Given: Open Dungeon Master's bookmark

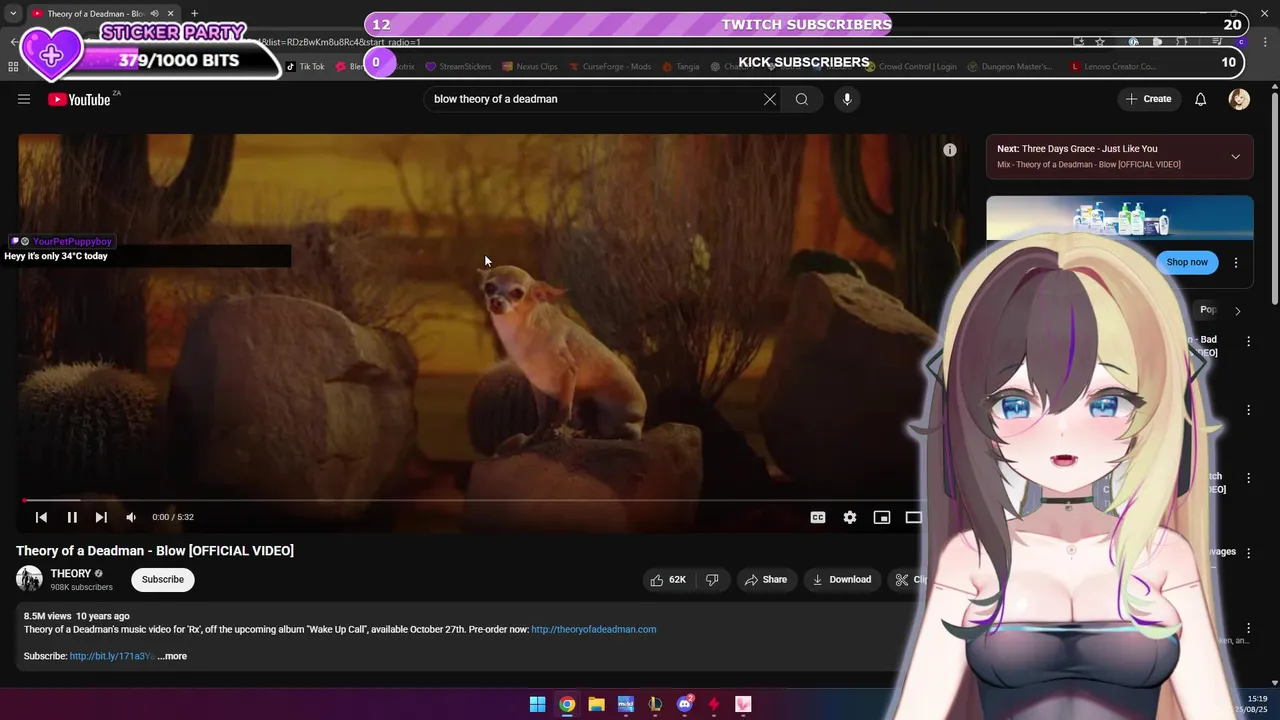Looking at the screenshot, I should tap(1009, 67).
